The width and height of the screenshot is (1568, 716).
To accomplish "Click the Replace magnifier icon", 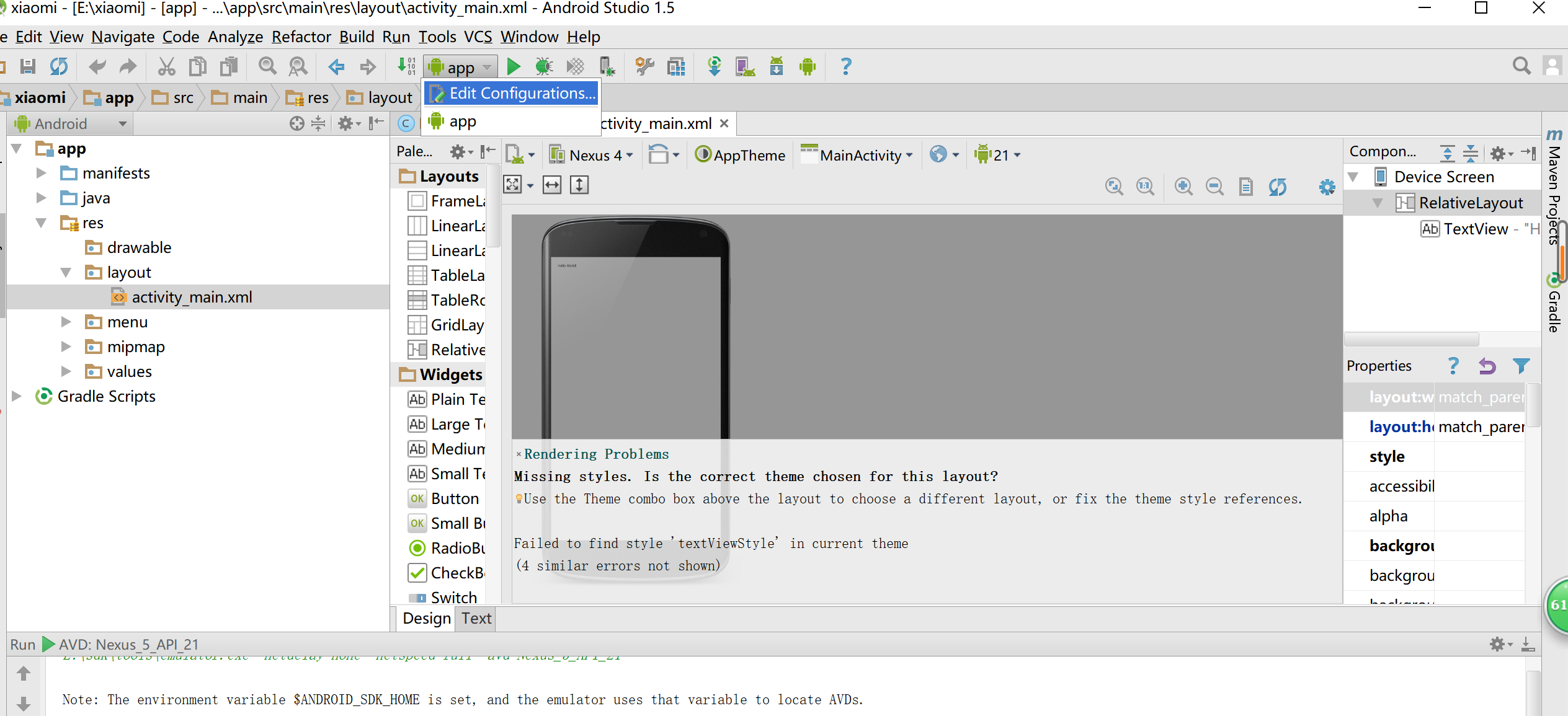I will coord(298,66).
